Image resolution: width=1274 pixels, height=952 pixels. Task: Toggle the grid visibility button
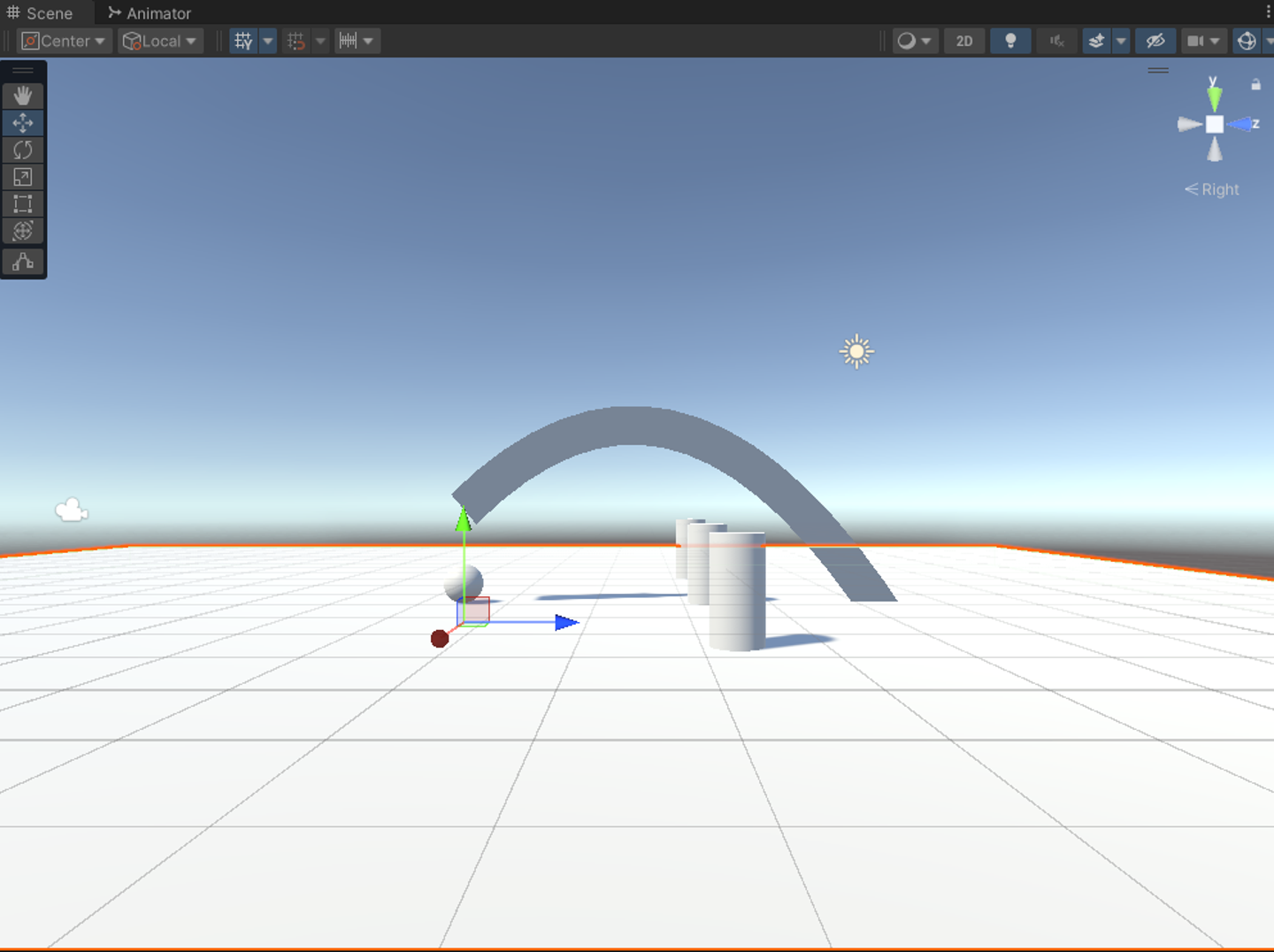(x=243, y=41)
